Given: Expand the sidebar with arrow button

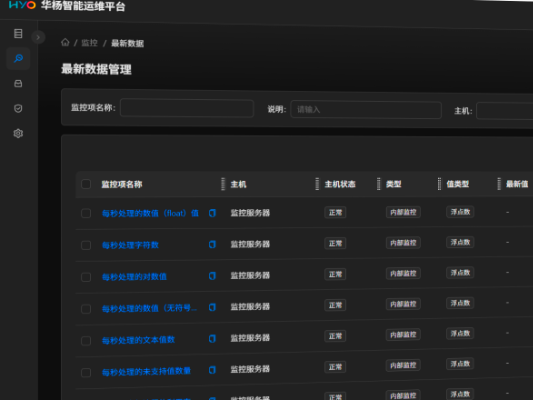Looking at the screenshot, I should 38,37.
